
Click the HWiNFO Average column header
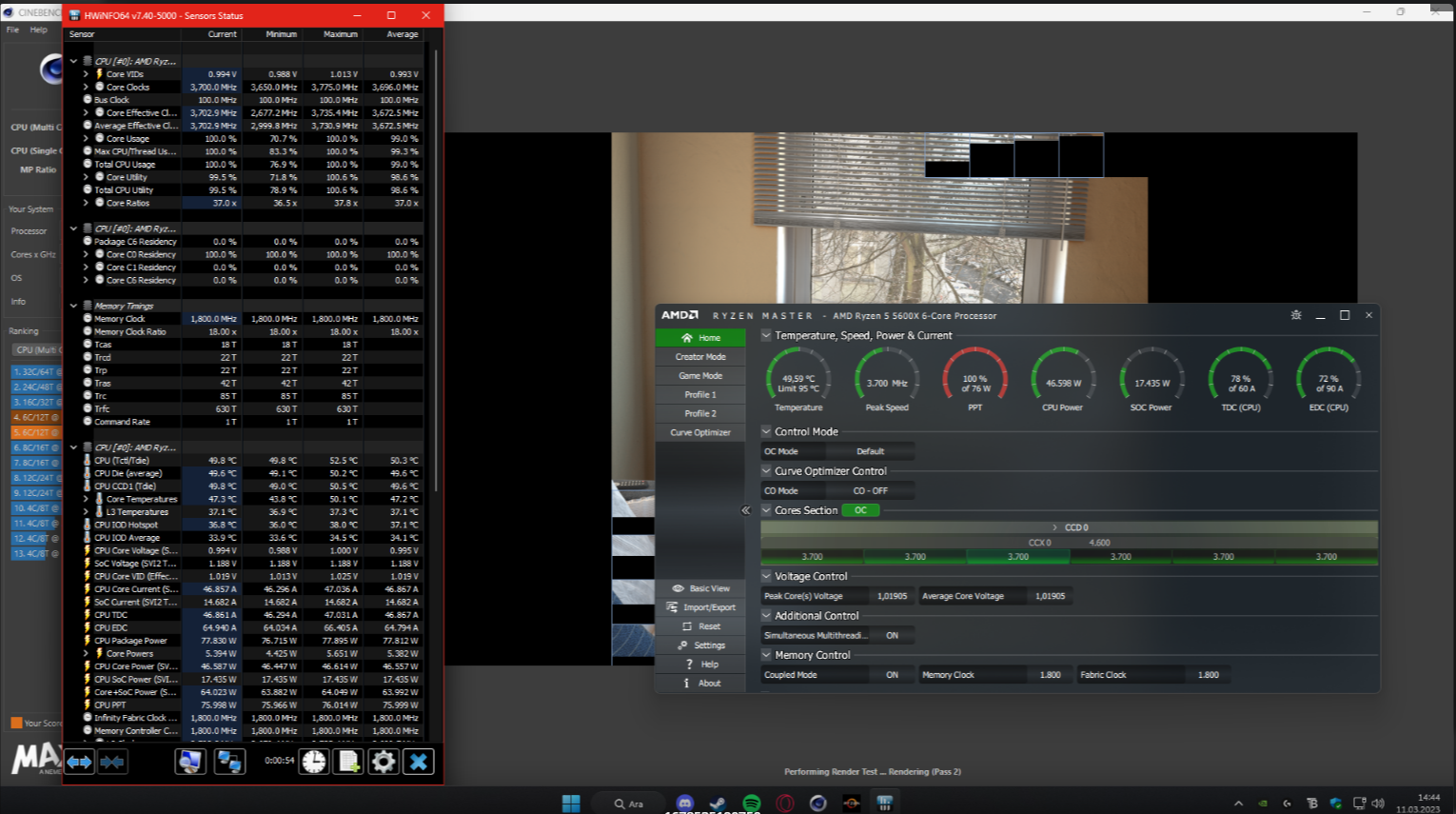click(392, 34)
